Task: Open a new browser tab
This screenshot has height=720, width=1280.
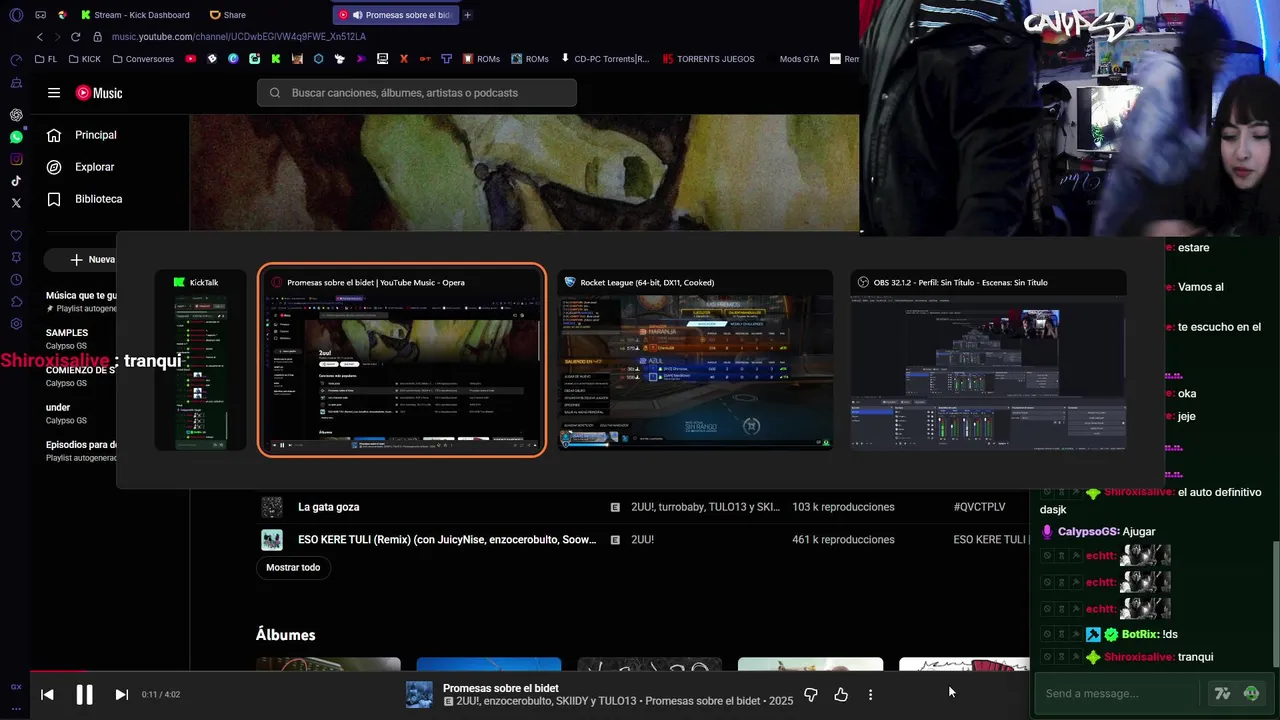Action: [x=467, y=15]
